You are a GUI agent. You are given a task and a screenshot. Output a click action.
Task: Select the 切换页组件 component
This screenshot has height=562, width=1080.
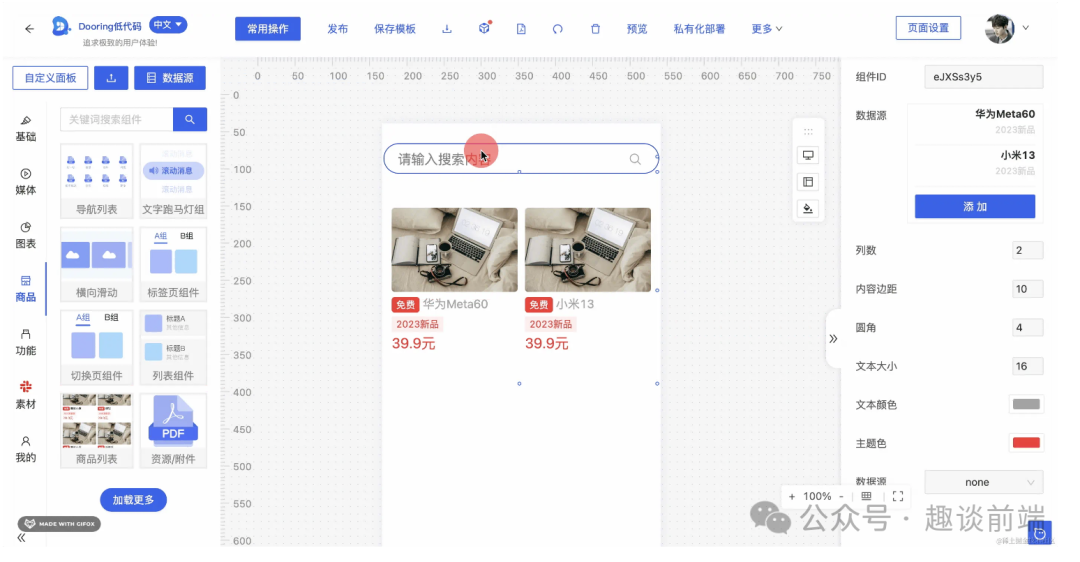point(96,348)
